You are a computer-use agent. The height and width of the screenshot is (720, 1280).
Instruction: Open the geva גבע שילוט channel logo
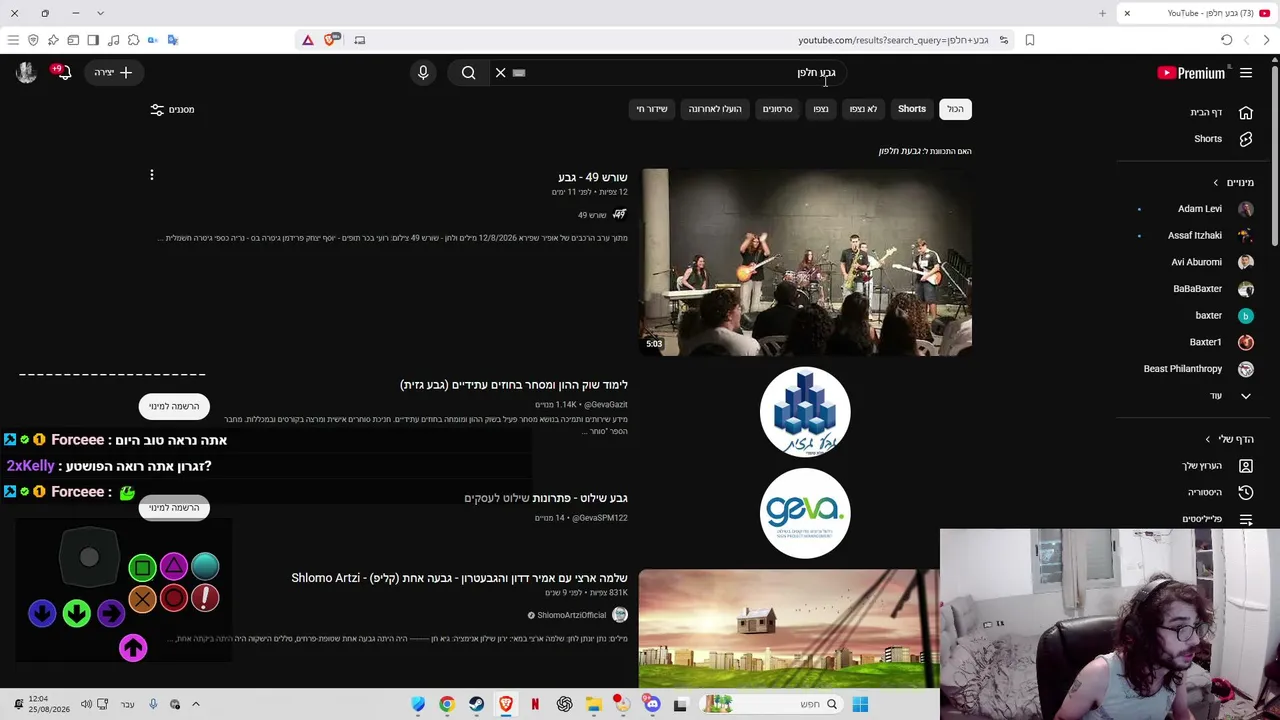[805, 513]
